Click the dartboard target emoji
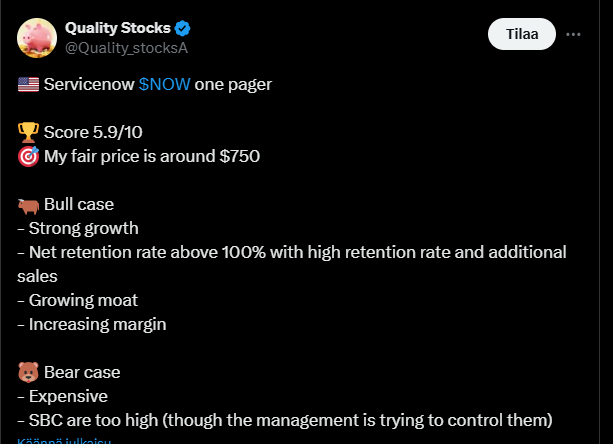Screen dimensions: 613x444 [28, 156]
